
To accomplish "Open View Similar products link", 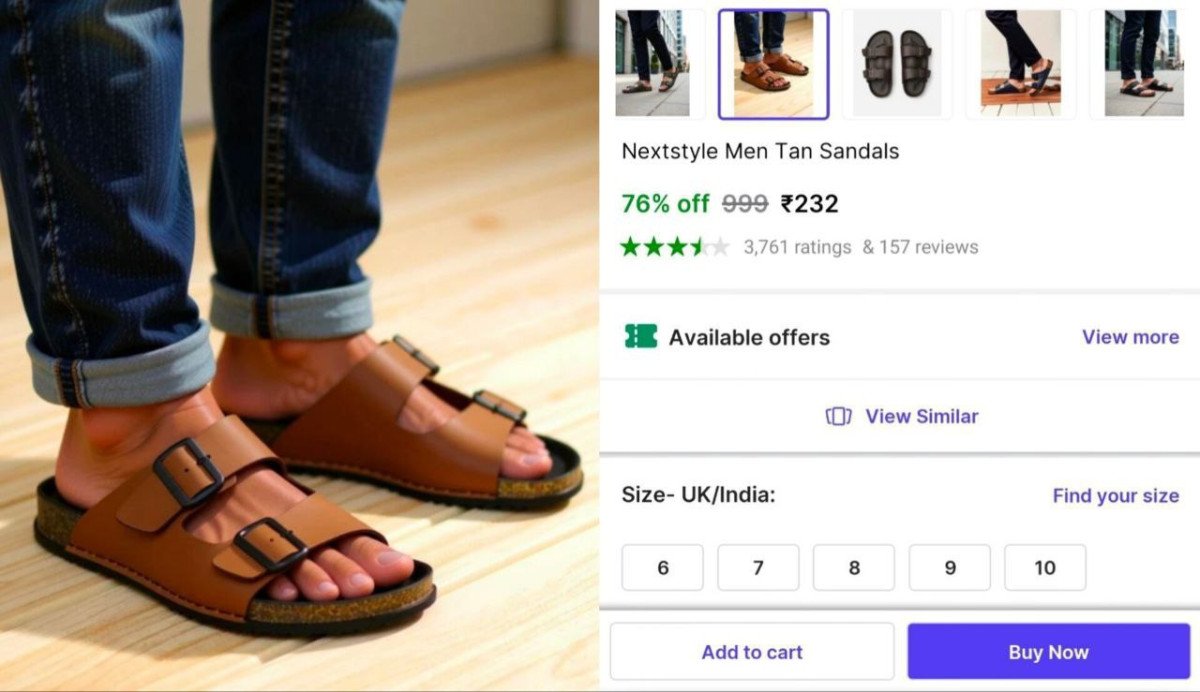I will tap(921, 416).
